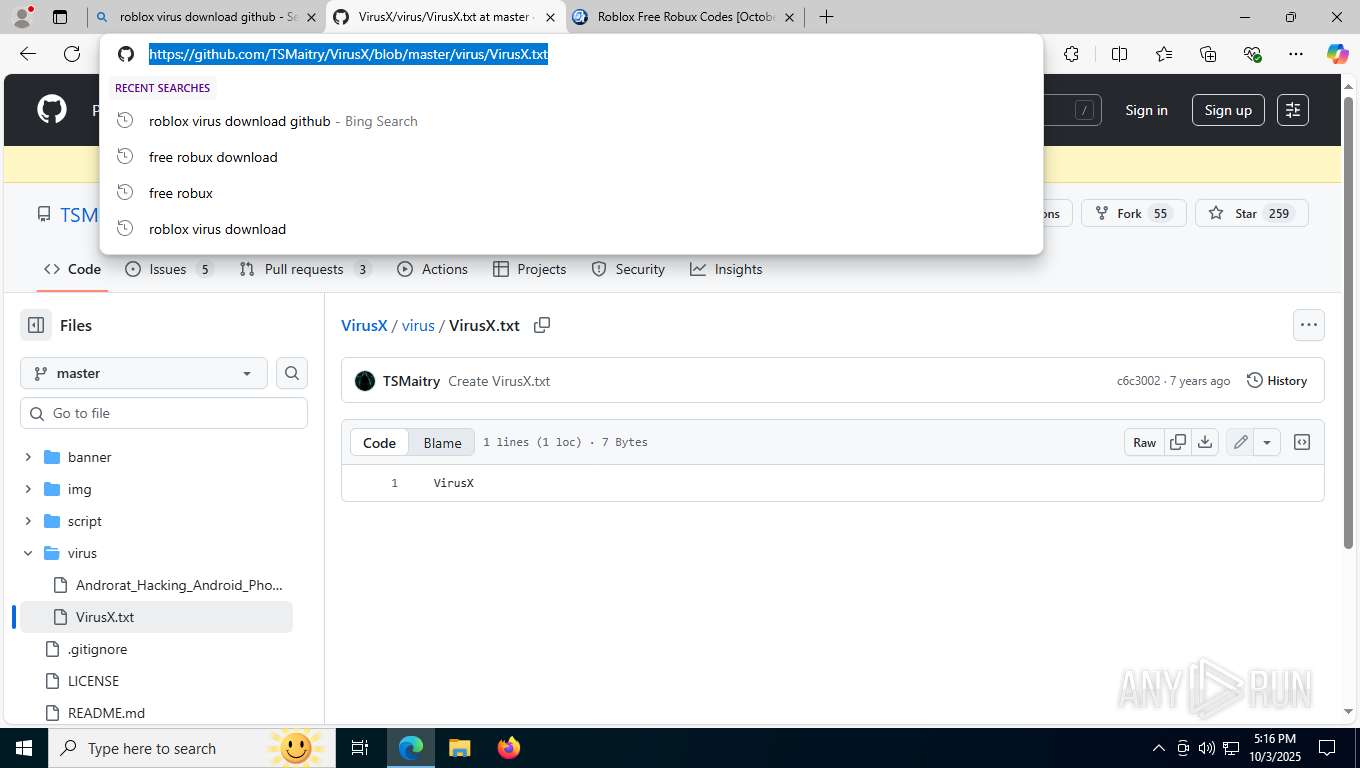Open the Issues tab

(169, 269)
